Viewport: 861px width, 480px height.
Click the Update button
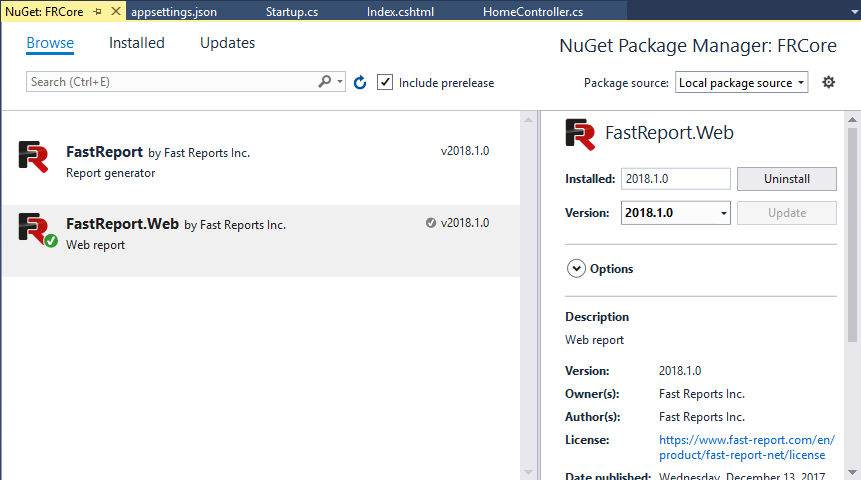pyautogui.click(x=786, y=213)
